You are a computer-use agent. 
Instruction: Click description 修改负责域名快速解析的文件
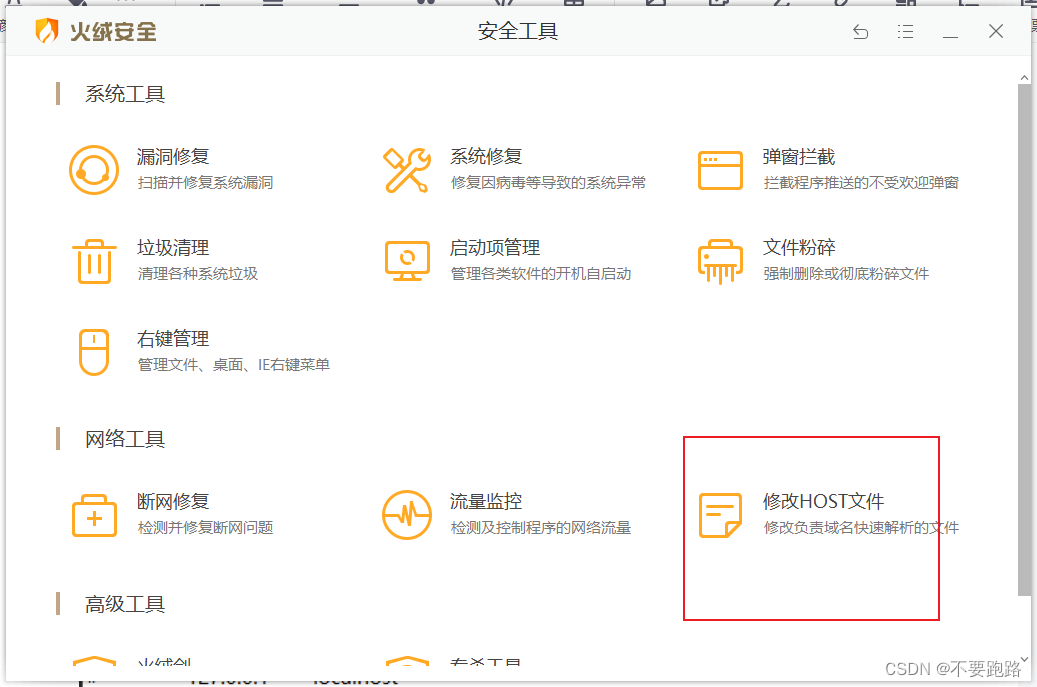[x=861, y=528]
